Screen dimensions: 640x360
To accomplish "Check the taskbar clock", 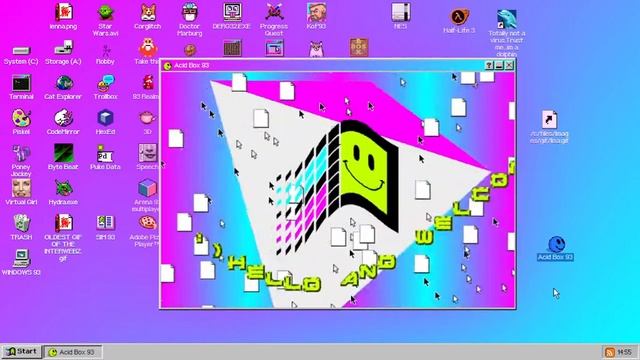I will click(x=624, y=352).
